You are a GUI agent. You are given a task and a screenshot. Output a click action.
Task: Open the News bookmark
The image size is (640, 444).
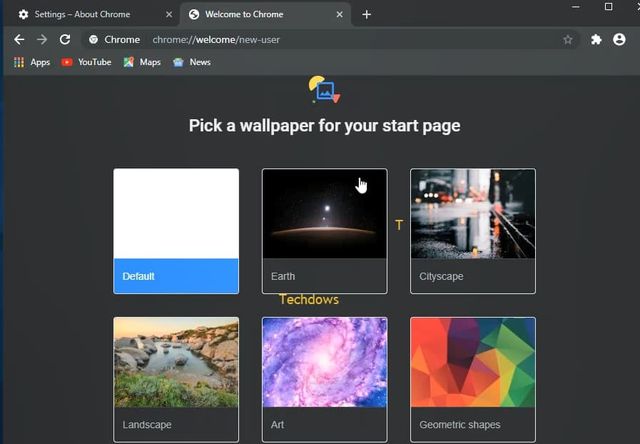coord(192,62)
